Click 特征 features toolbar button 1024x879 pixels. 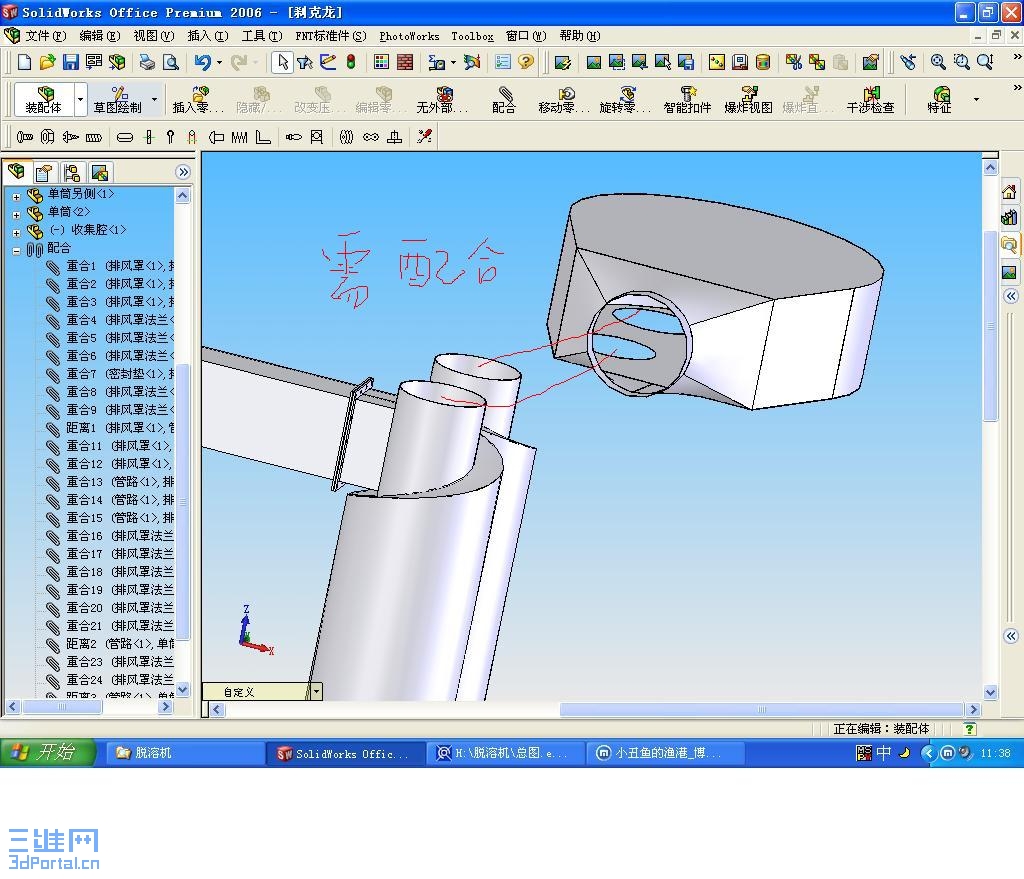point(940,99)
